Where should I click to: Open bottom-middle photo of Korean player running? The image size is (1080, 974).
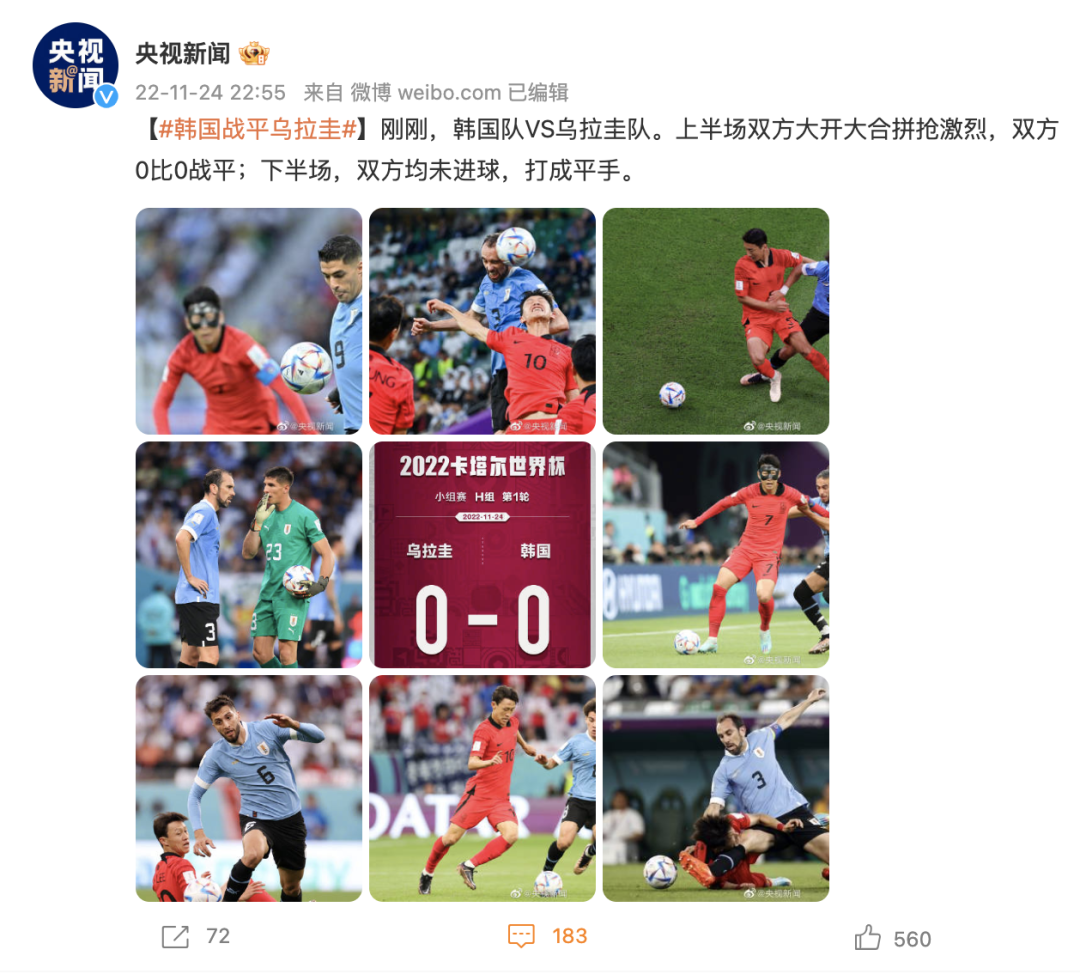coord(482,789)
